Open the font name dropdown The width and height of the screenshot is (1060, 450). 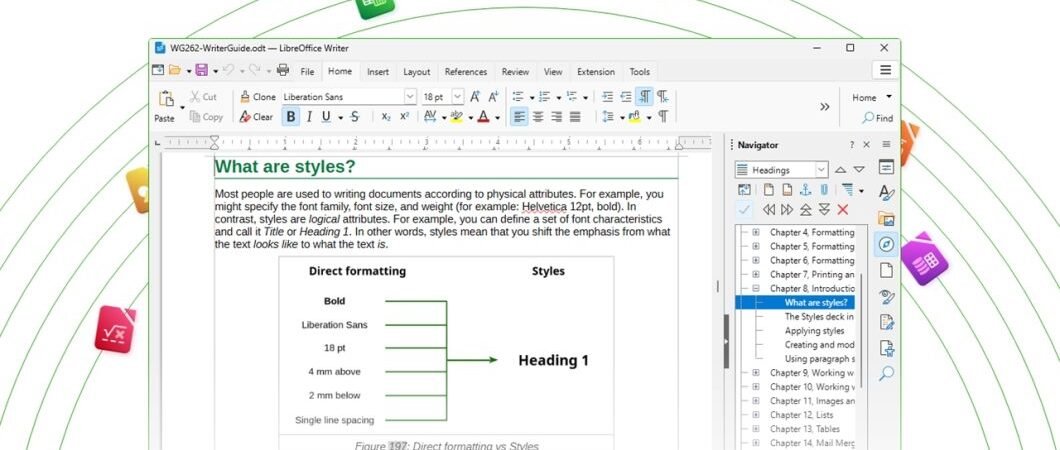click(x=410, y=97)
